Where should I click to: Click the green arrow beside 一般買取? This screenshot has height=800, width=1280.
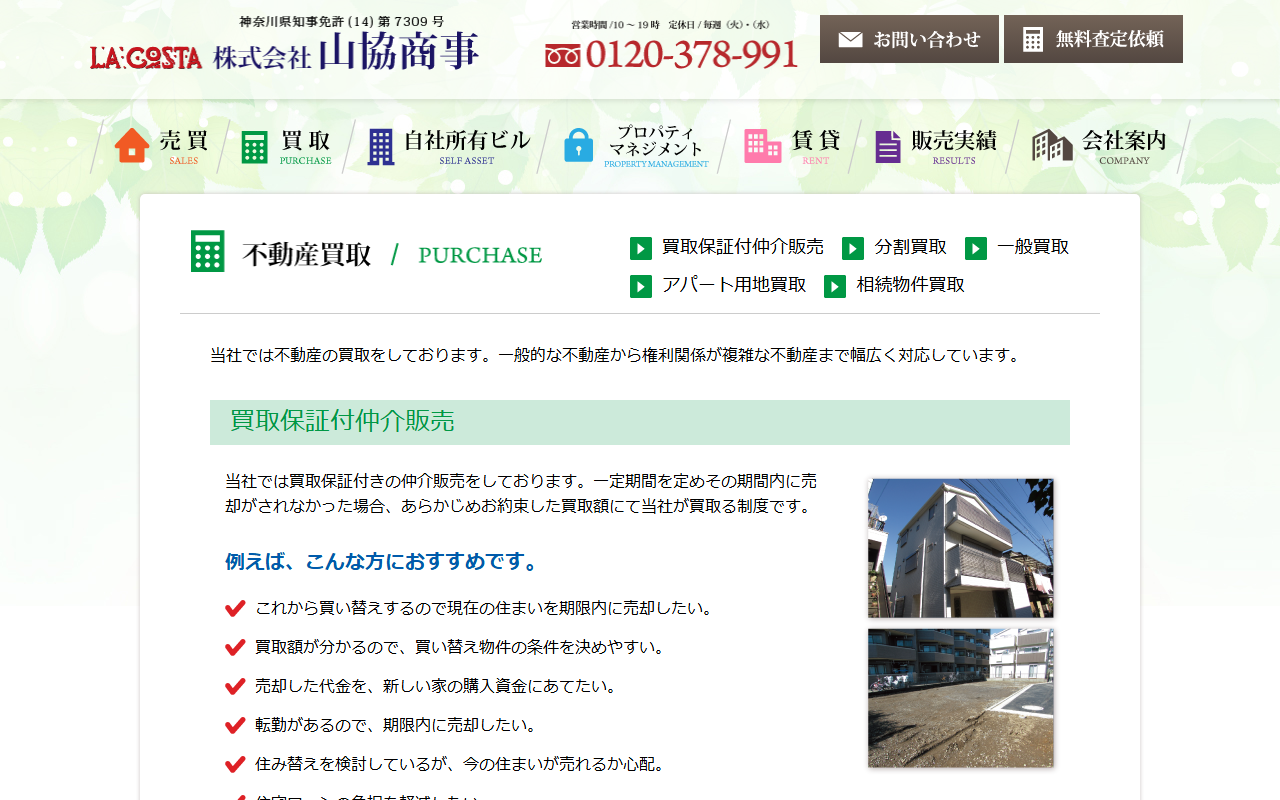coord(976,248)
